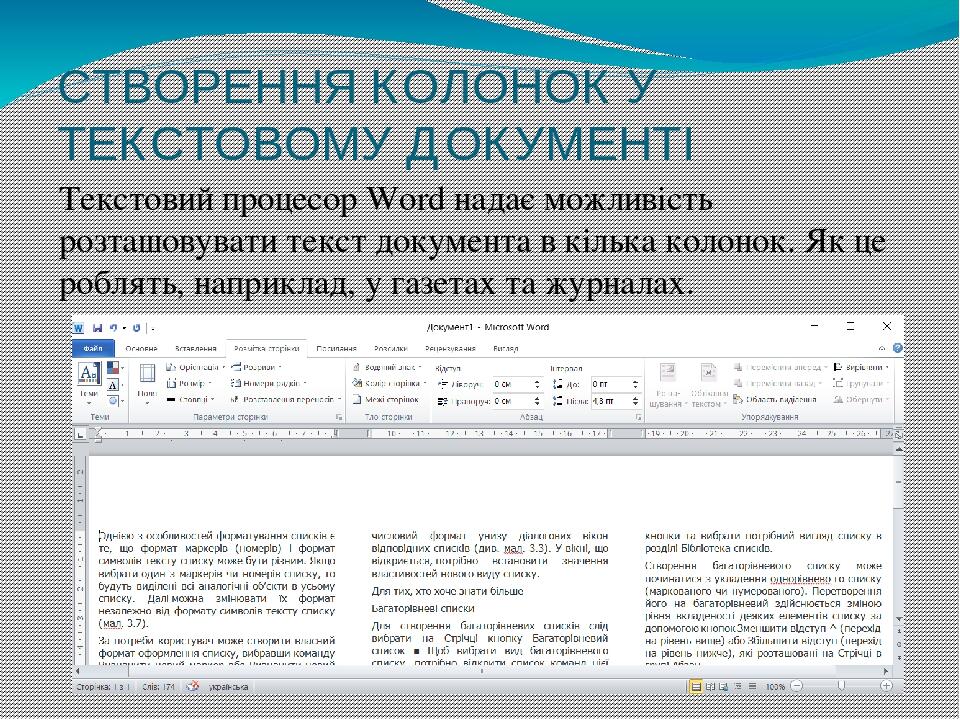Open the Файл tab

tap(94, 348)
